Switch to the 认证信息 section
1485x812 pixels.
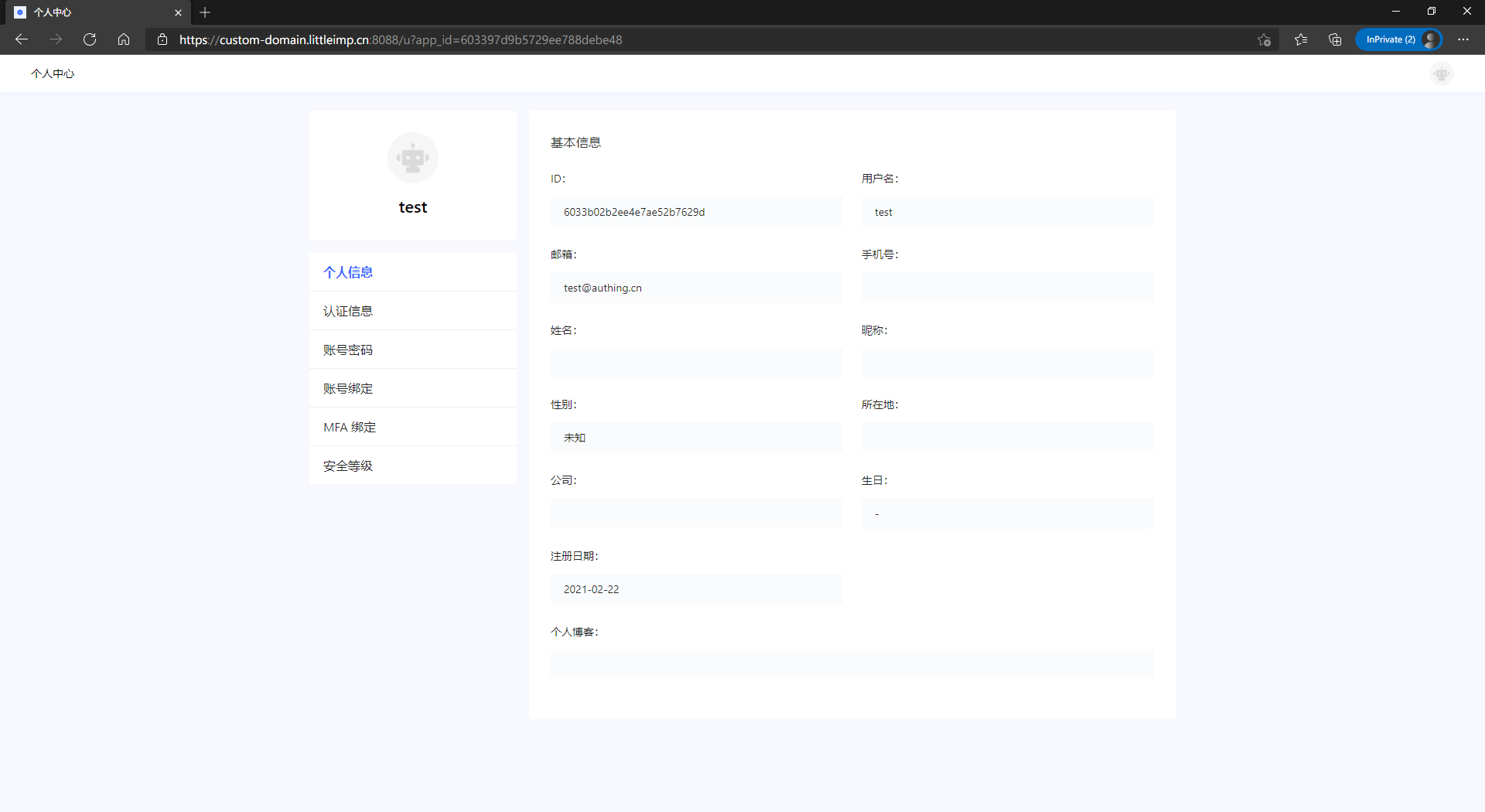click(348, 310)
